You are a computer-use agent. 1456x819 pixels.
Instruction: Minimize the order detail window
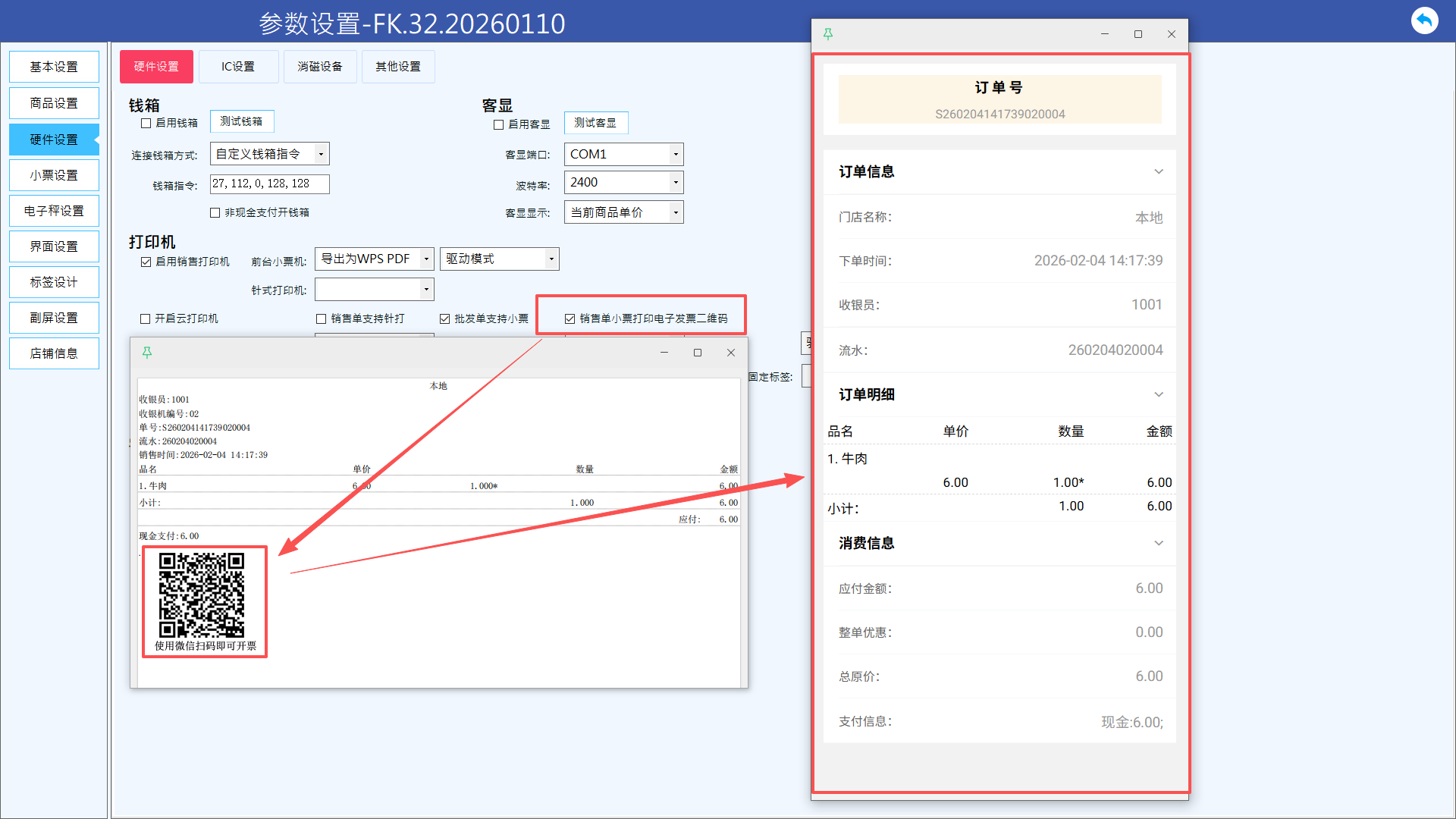coord(1105,34)
